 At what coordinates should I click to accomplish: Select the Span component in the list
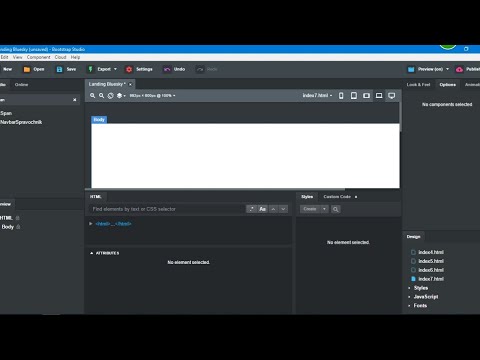pyautogui.click(x=6, y=113)
